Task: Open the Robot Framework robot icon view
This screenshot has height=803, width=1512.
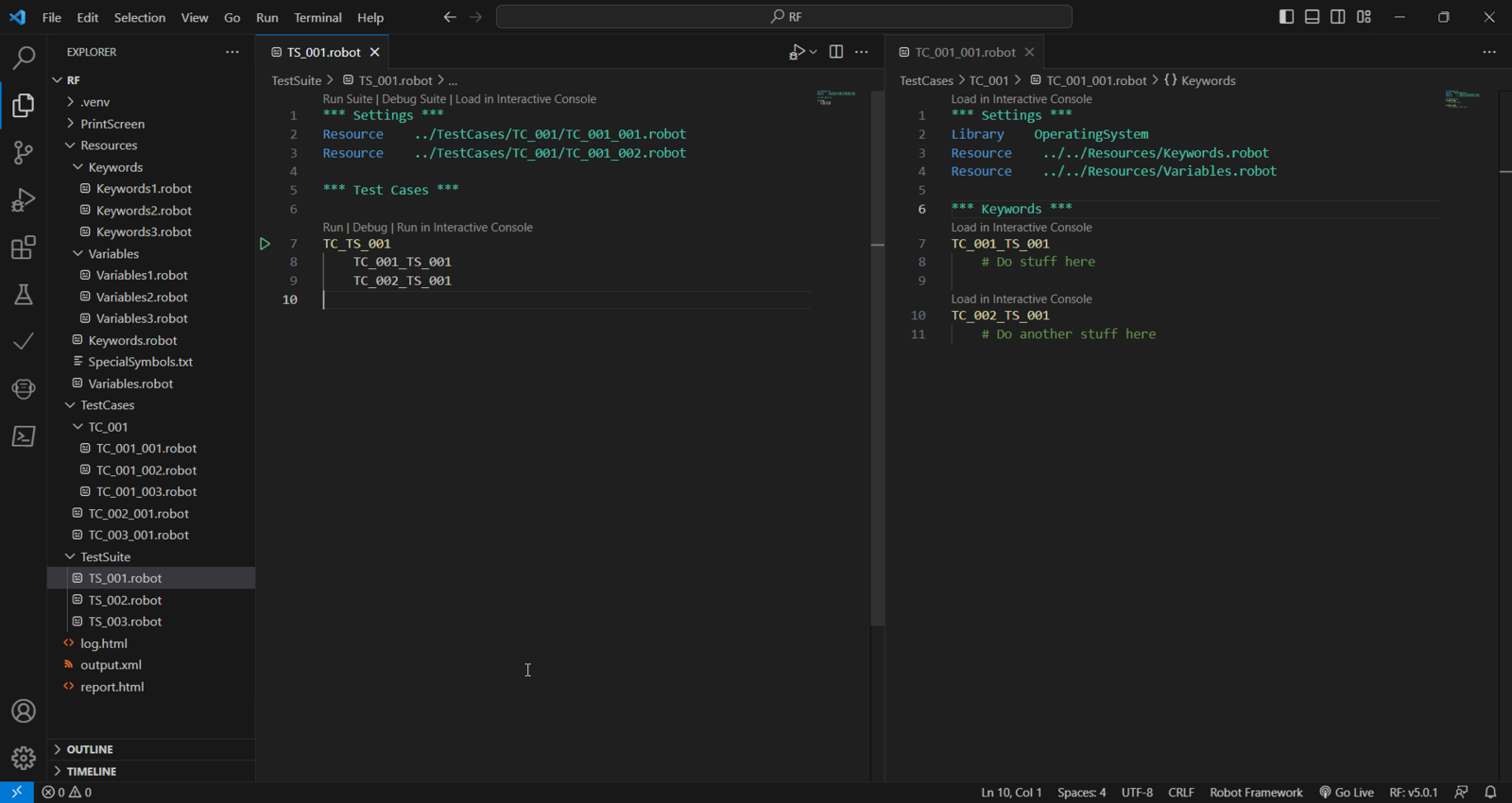Action: click(24, 388)
